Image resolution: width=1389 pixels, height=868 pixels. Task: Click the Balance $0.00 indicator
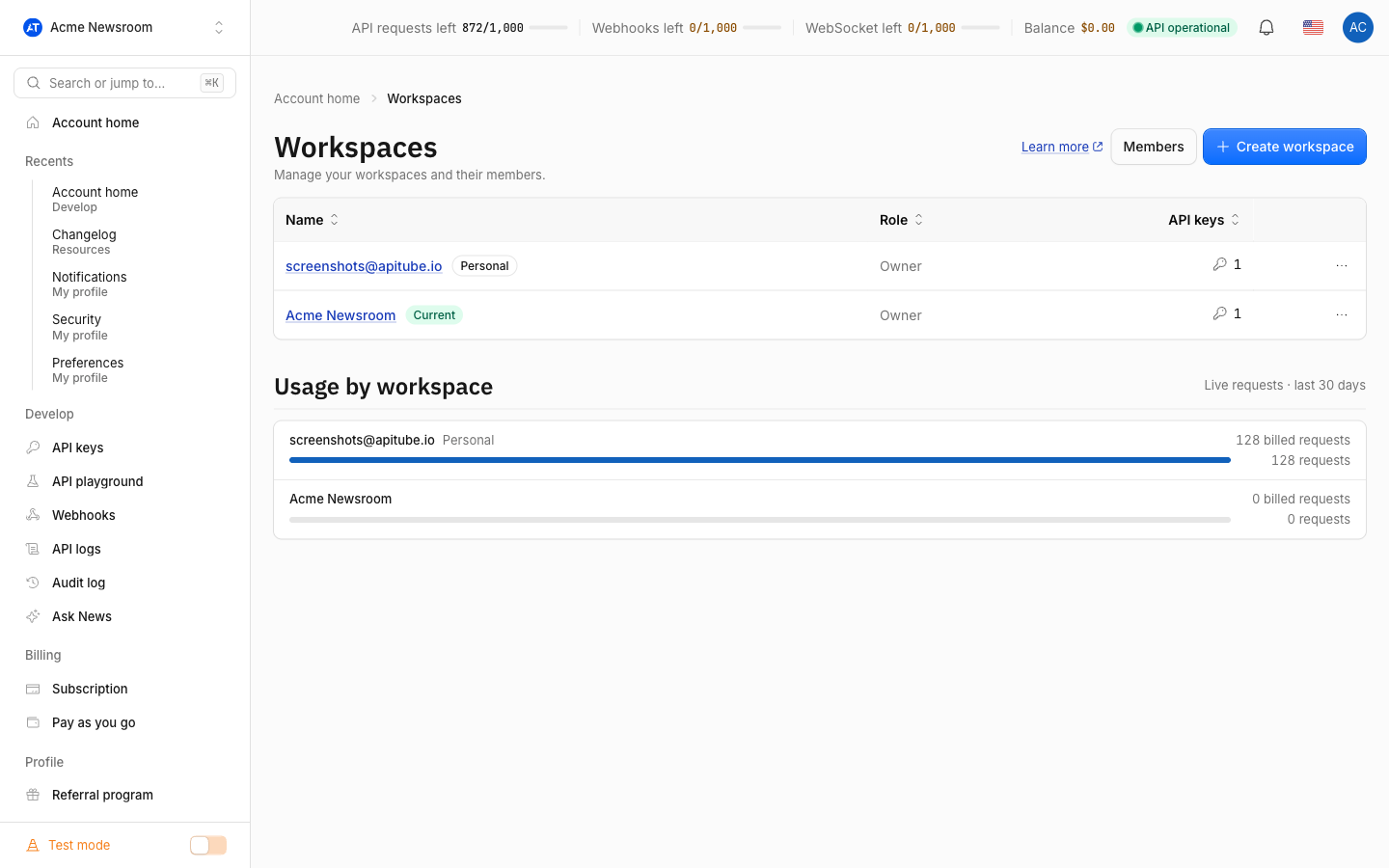point(1069,28)
